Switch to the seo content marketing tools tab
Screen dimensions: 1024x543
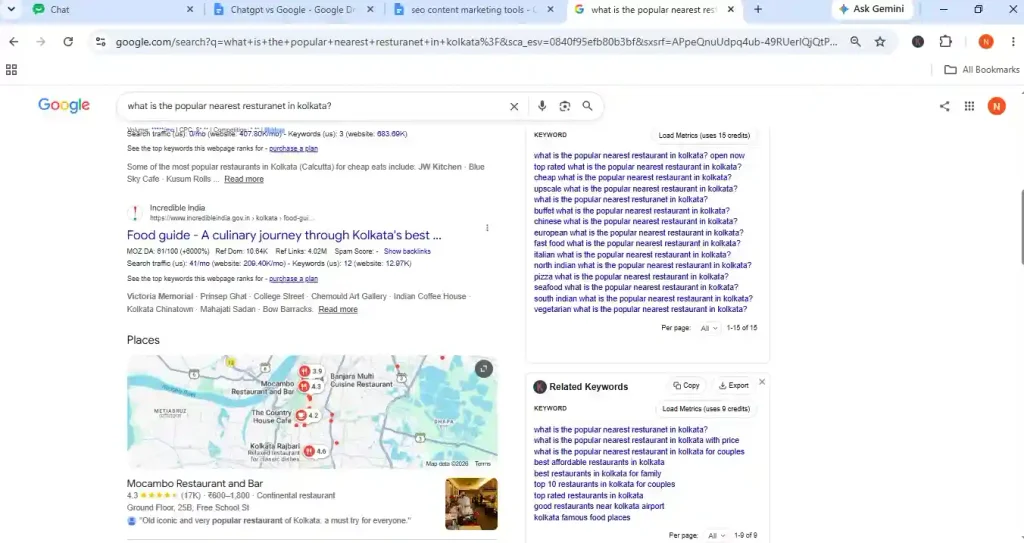coord(473,9)
